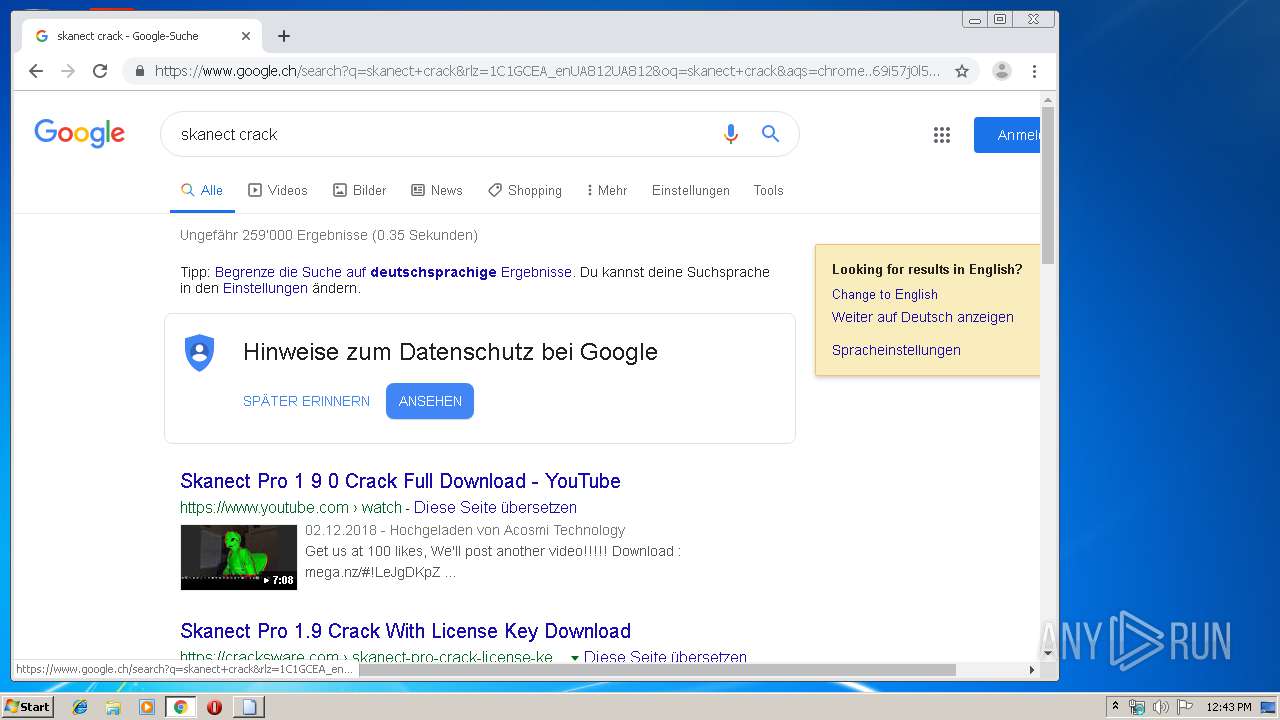Viewport: 1280px width, 720px height.
Task: Click the network tray icon
Action: pyautogui.click(x=1137, y=707)
